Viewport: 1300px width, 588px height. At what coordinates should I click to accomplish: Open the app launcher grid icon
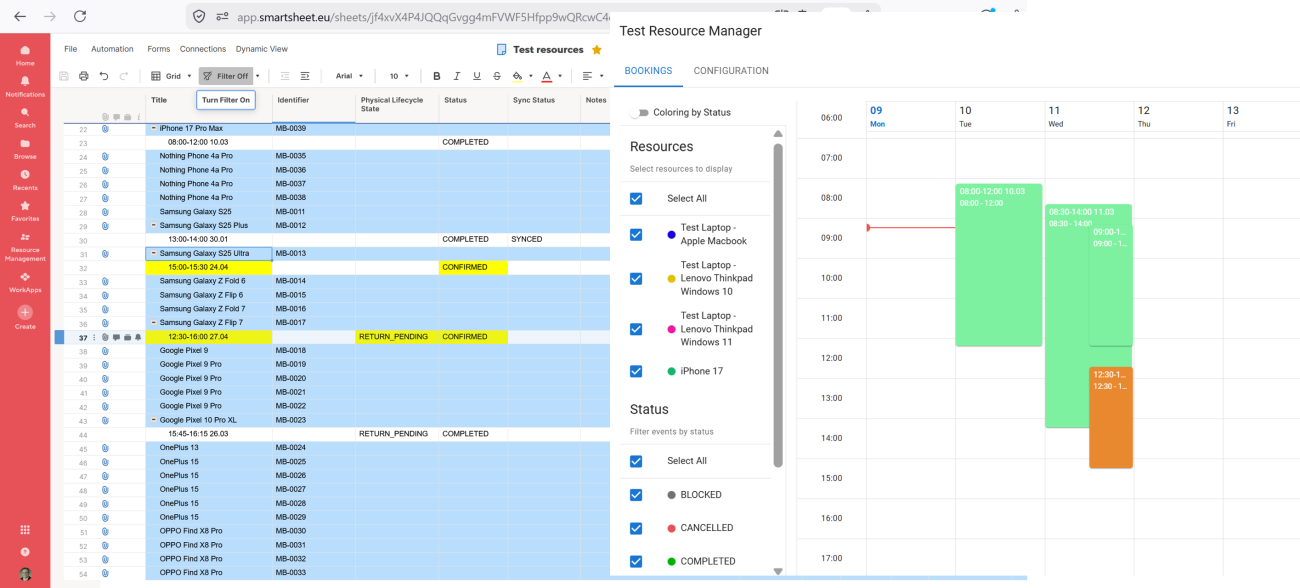pos(25,529)
